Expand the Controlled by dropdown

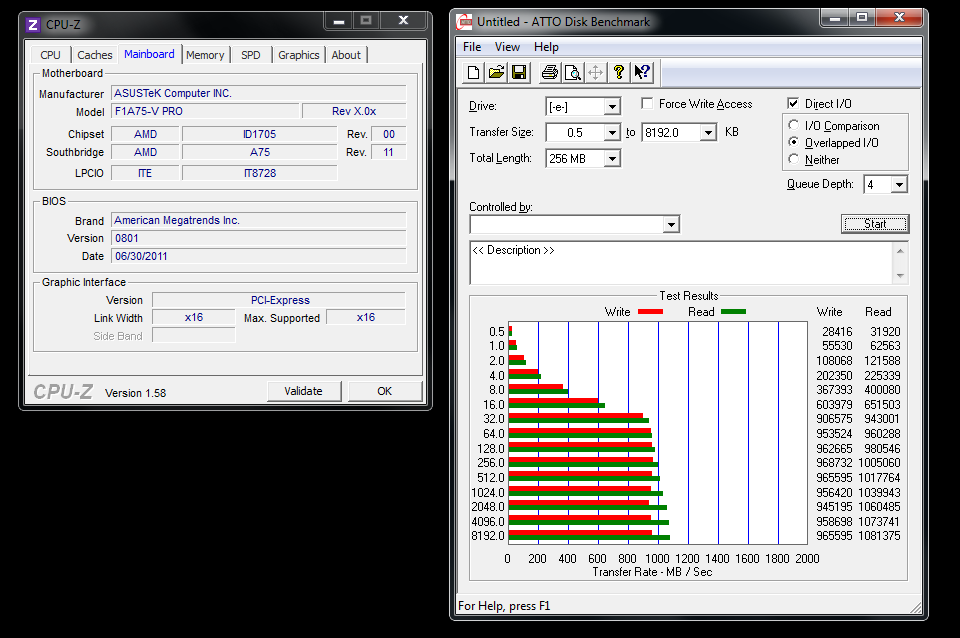point(671,224)
